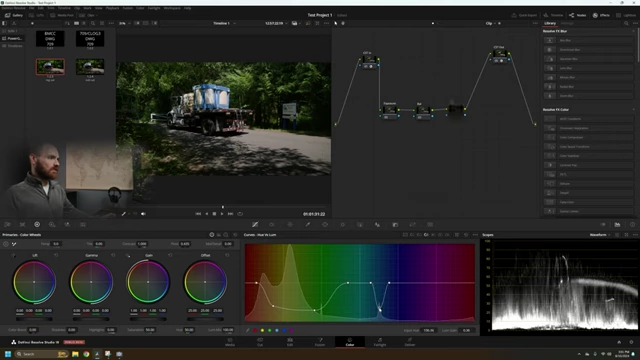Collapse the Resolve FX Color group
640x360 pixels.
633,109
